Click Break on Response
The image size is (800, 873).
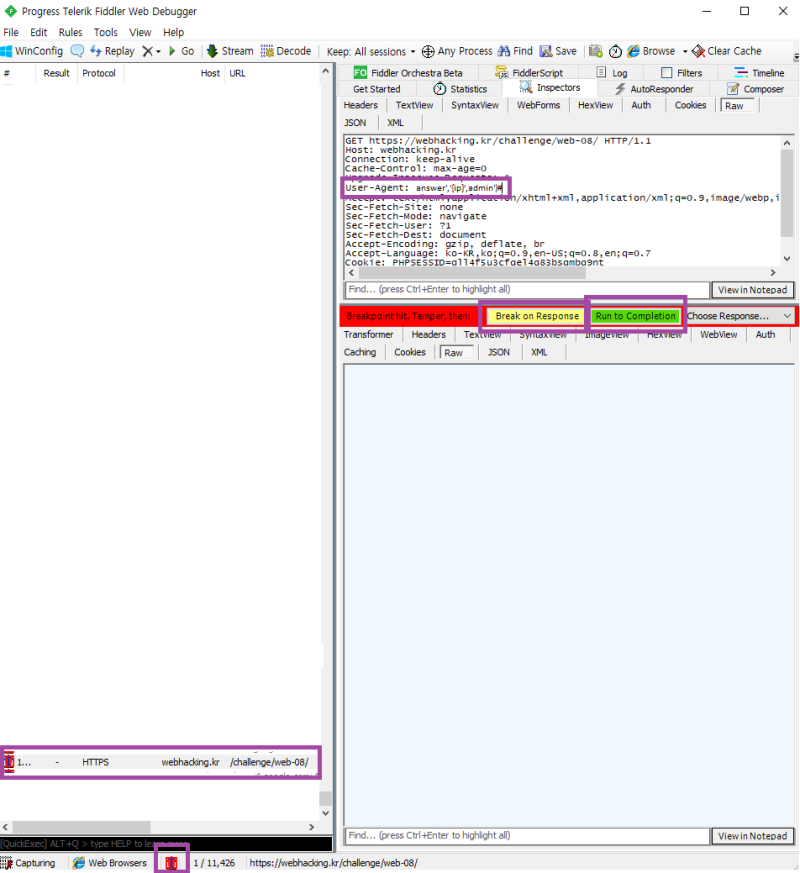click(535, 315)
